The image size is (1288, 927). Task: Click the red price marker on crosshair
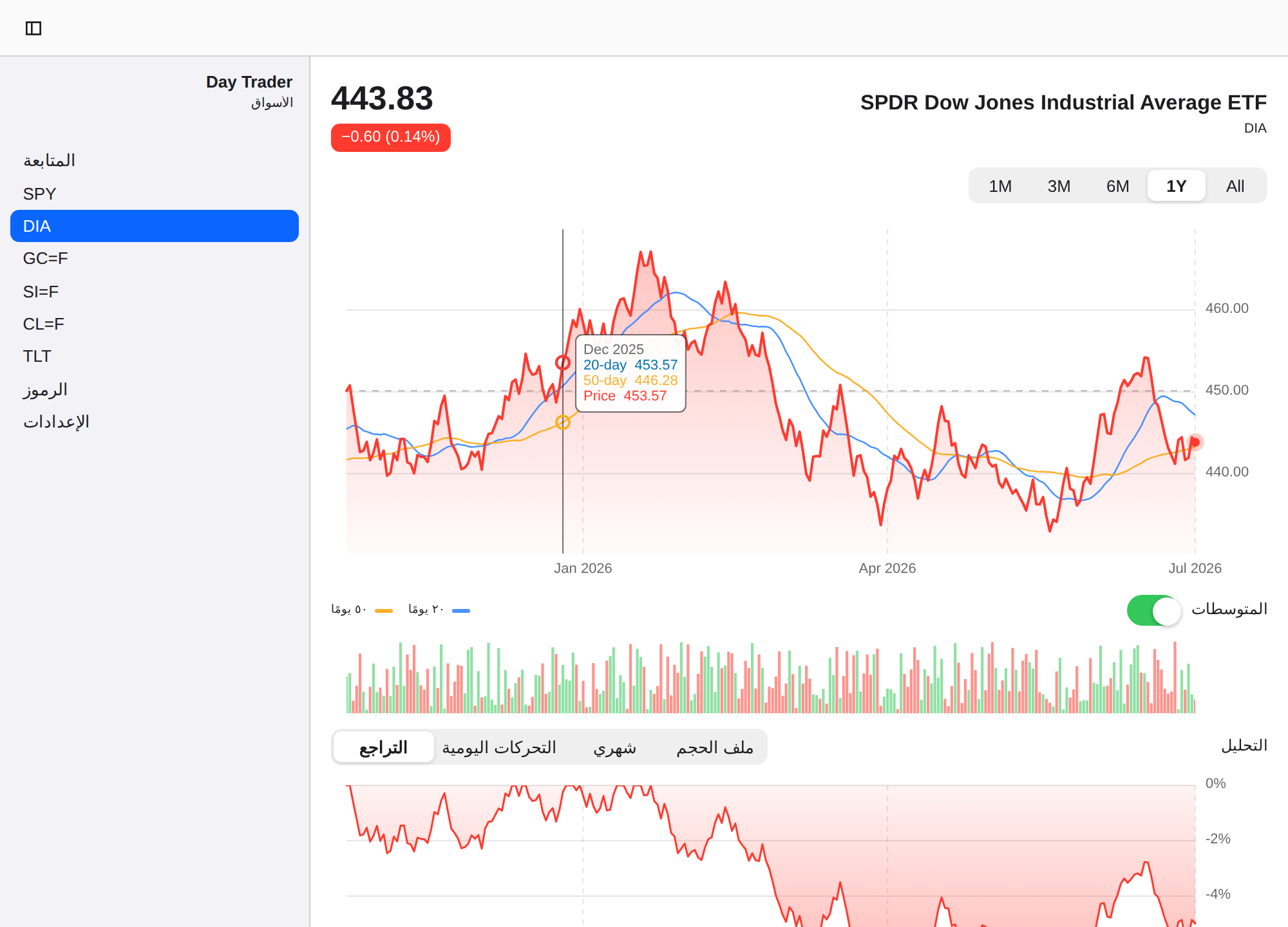click(x=563, y=362)
